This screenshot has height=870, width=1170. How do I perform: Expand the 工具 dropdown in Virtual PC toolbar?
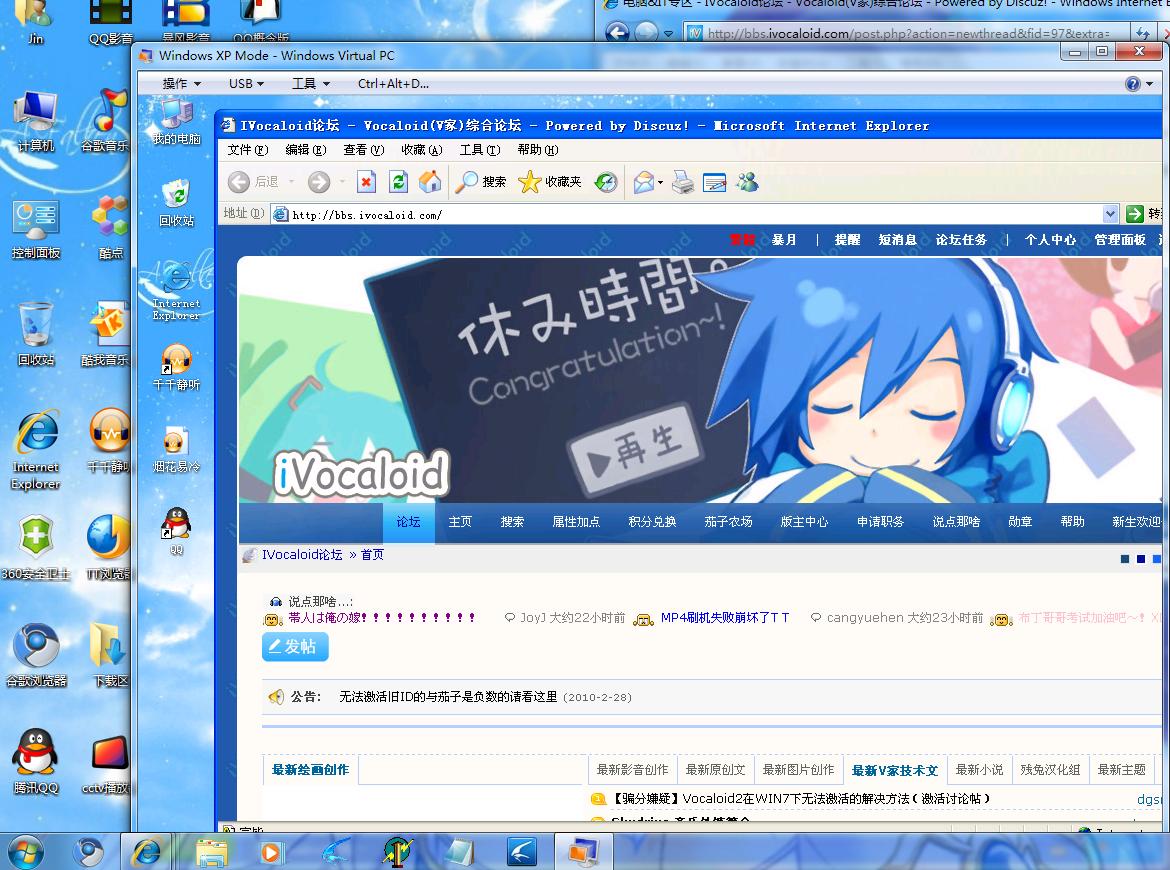click(310, 84)
